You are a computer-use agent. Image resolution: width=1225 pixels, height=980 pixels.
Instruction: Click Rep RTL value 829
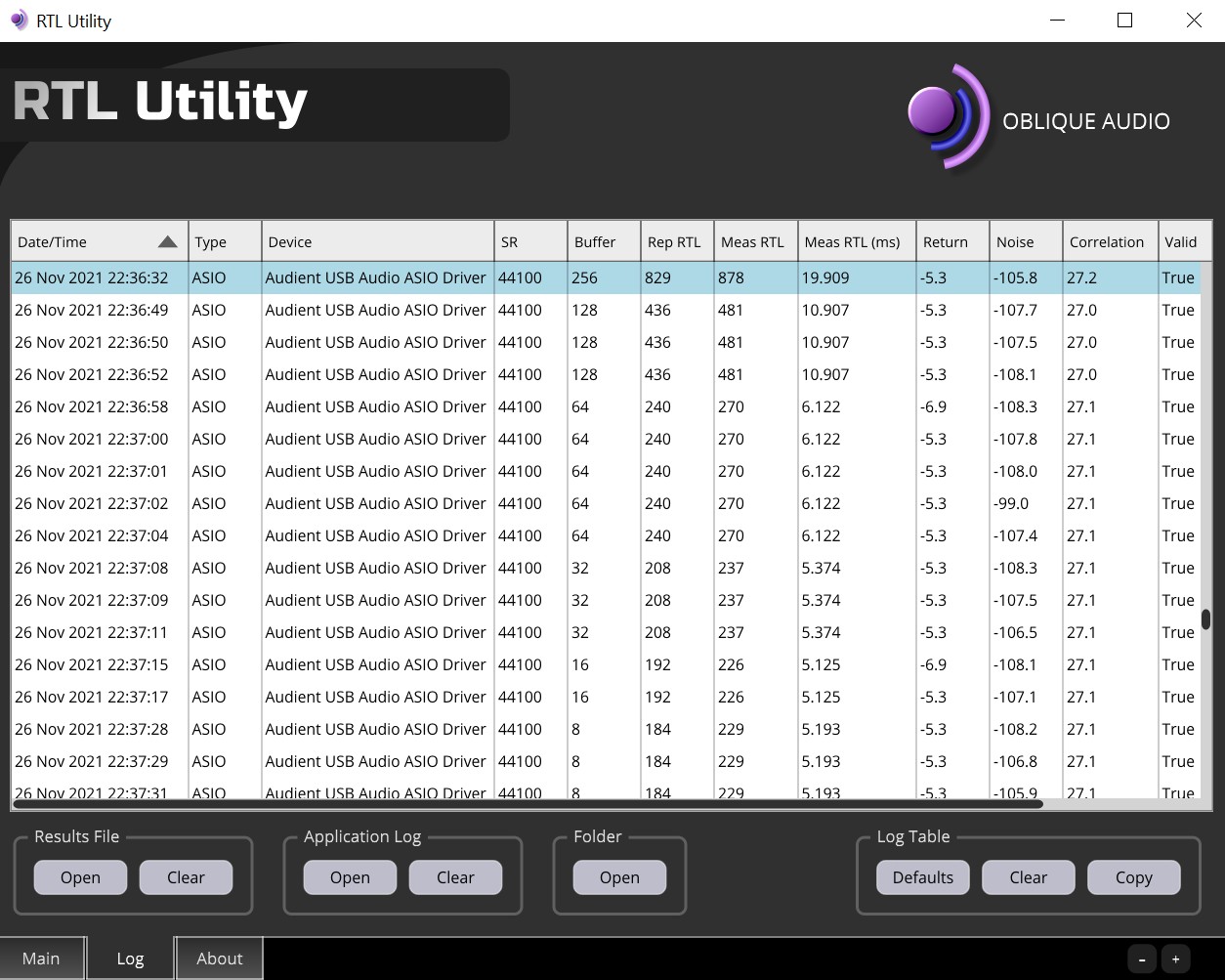pos(657,277)
